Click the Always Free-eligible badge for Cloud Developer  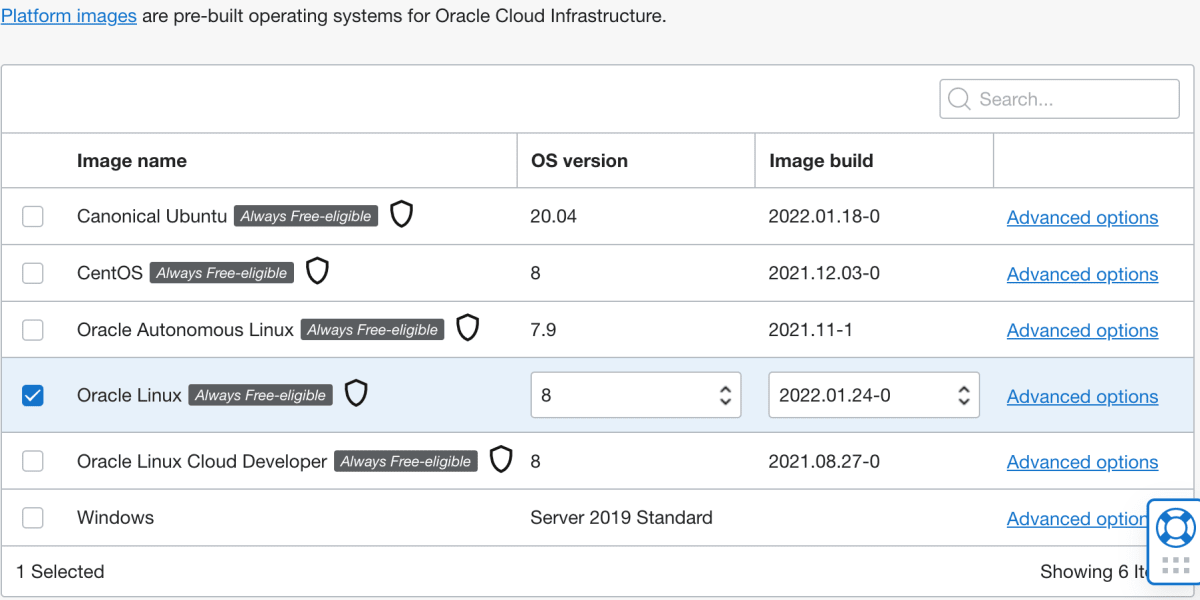pos(406,461)
